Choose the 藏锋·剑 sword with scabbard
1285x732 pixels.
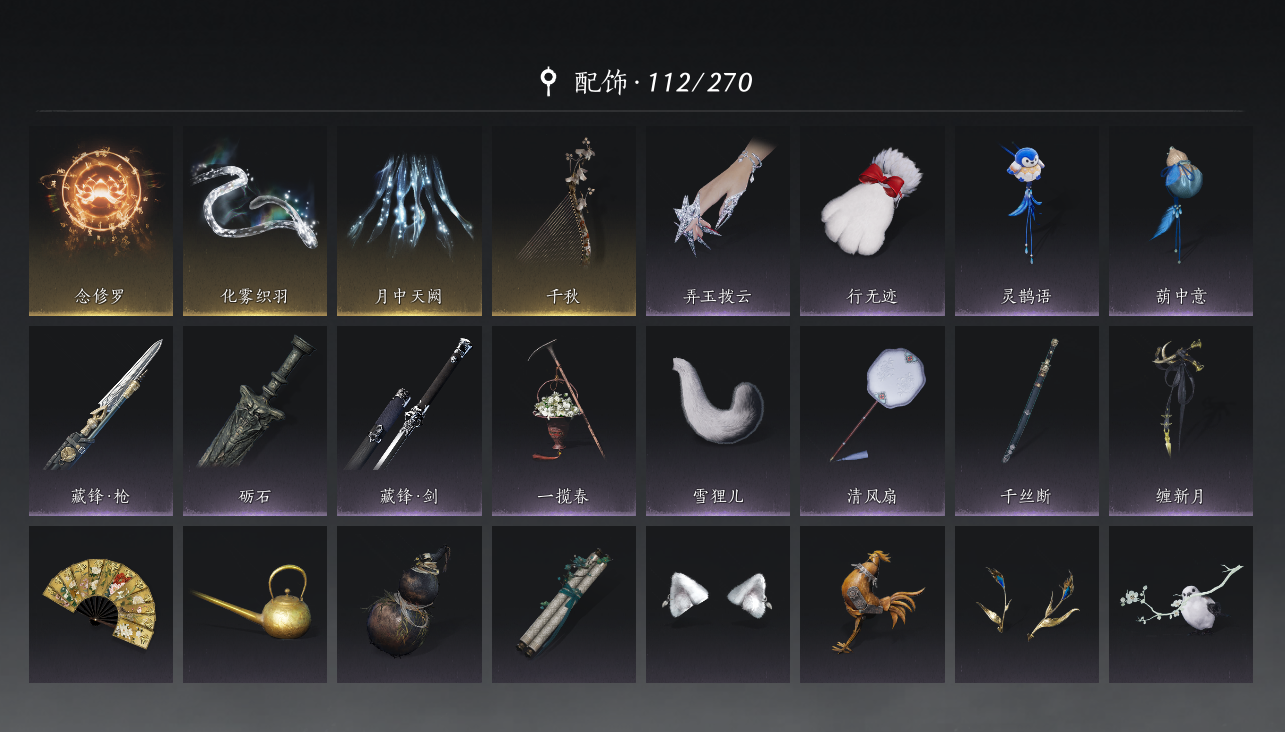coord(409,421)
